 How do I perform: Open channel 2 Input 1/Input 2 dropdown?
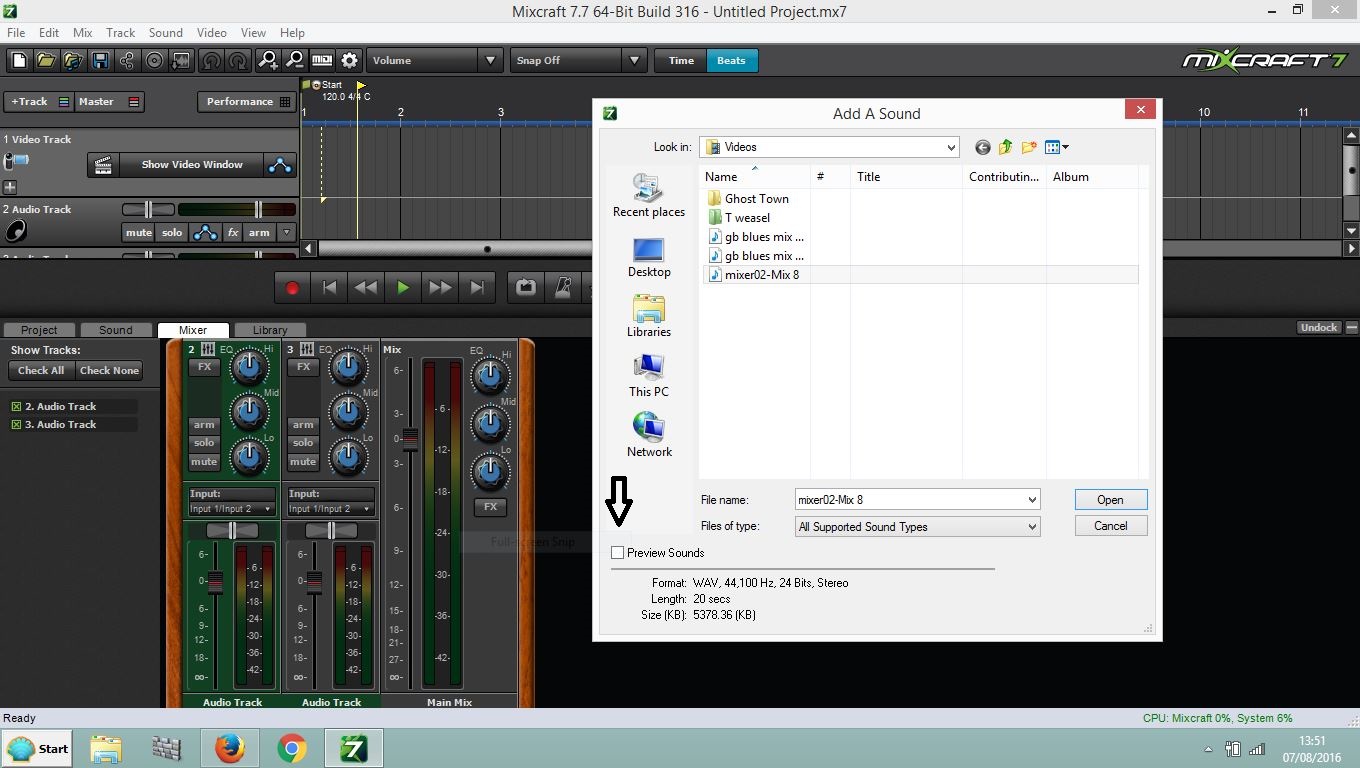point(232,509)
